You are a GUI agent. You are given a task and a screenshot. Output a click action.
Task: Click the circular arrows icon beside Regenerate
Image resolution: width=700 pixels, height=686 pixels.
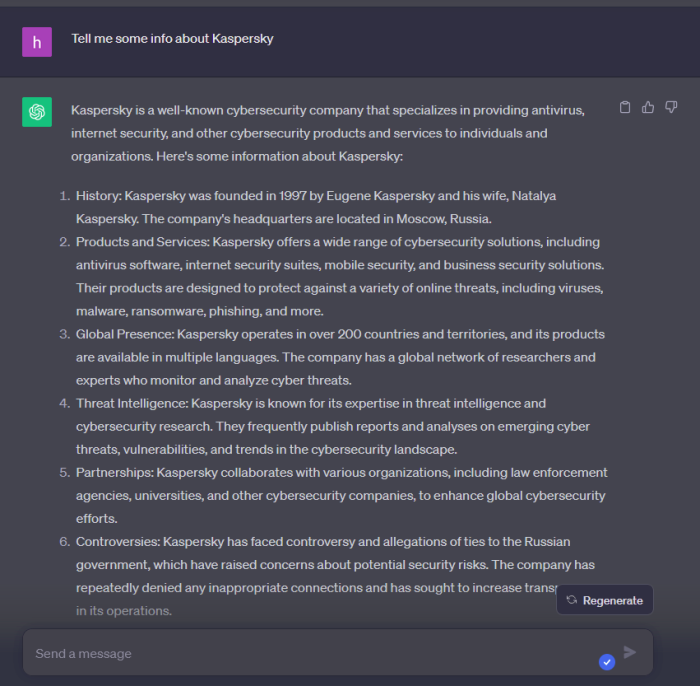571,600
